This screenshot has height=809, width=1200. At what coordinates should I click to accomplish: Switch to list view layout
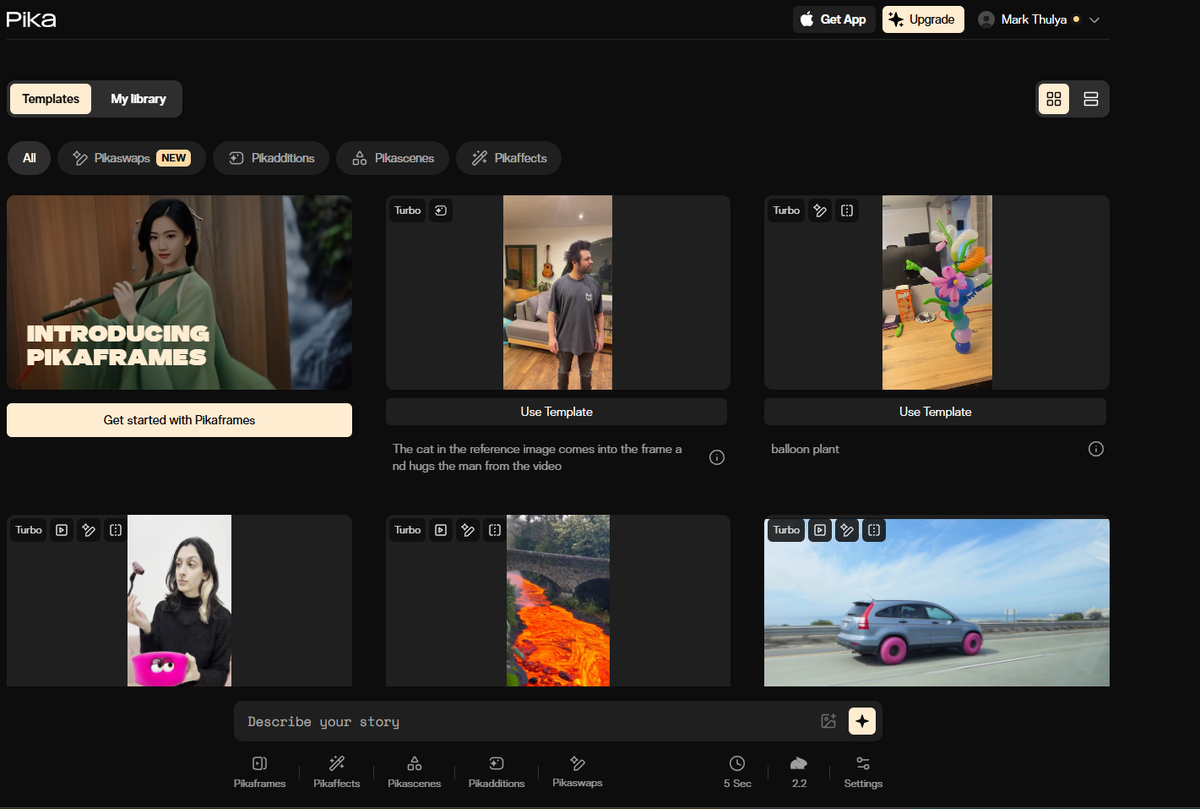[1091, 99]
